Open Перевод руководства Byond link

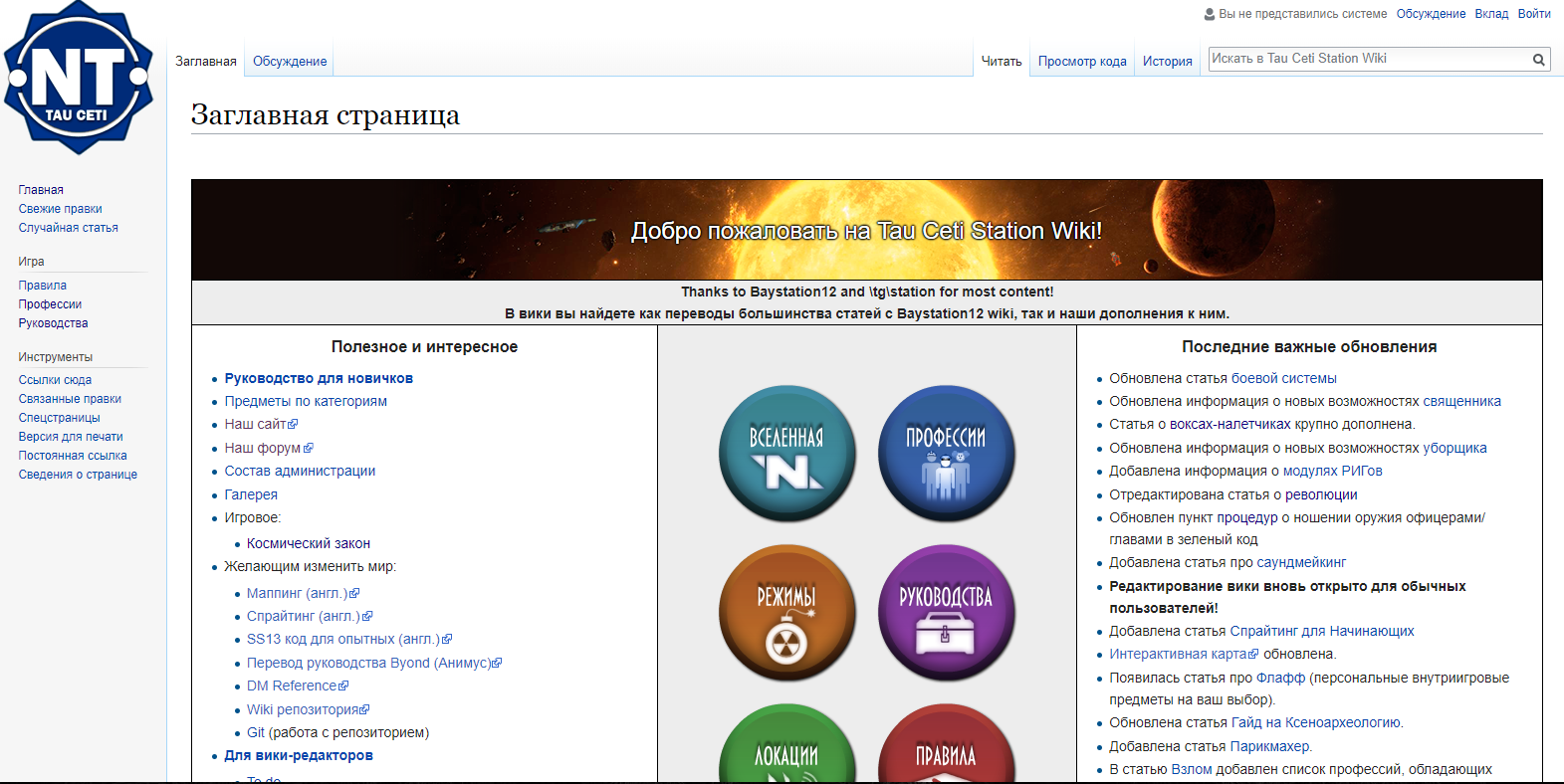click(374, 663)
